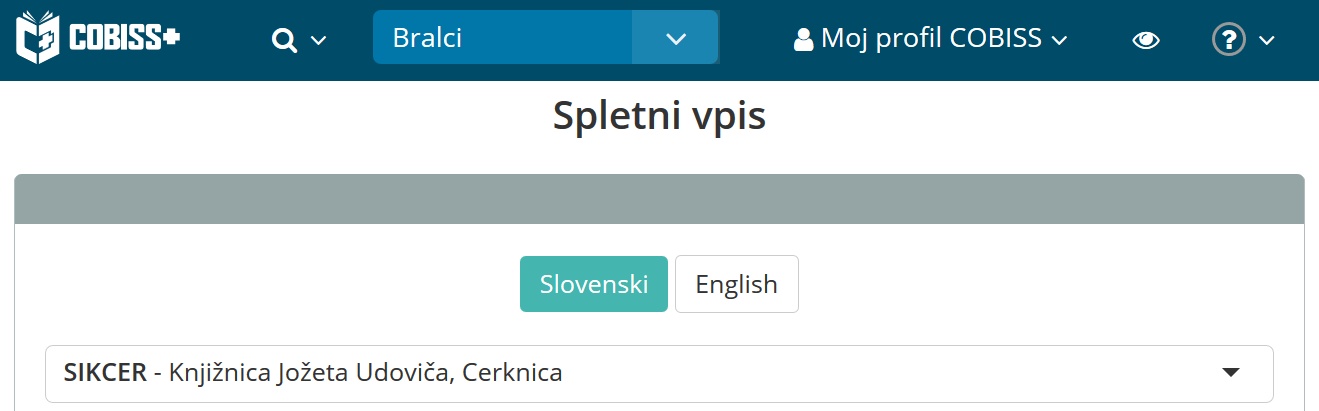The height and width of the screenshot is (411, 1319).
Task: Expand the chevron beside the magnifier
Action: pyautogui.click(x=319, y=41)
